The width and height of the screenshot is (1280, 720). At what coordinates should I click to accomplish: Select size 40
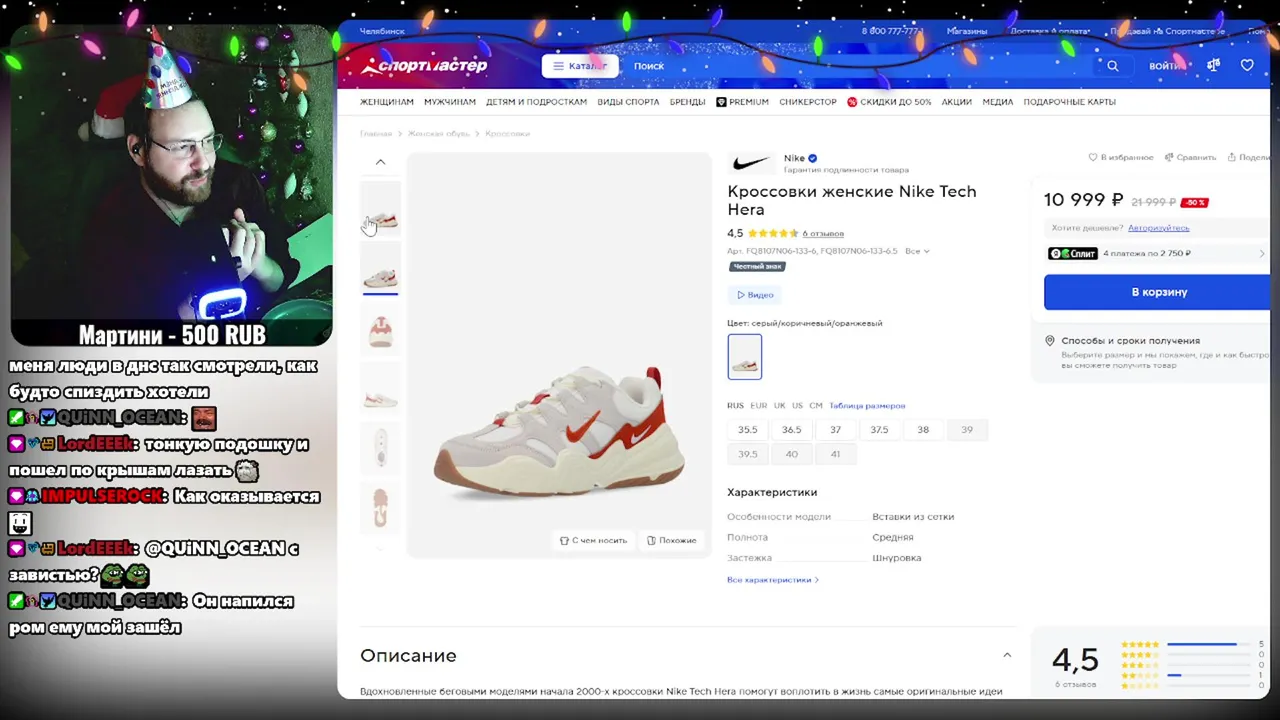click(x=791, y=454)
